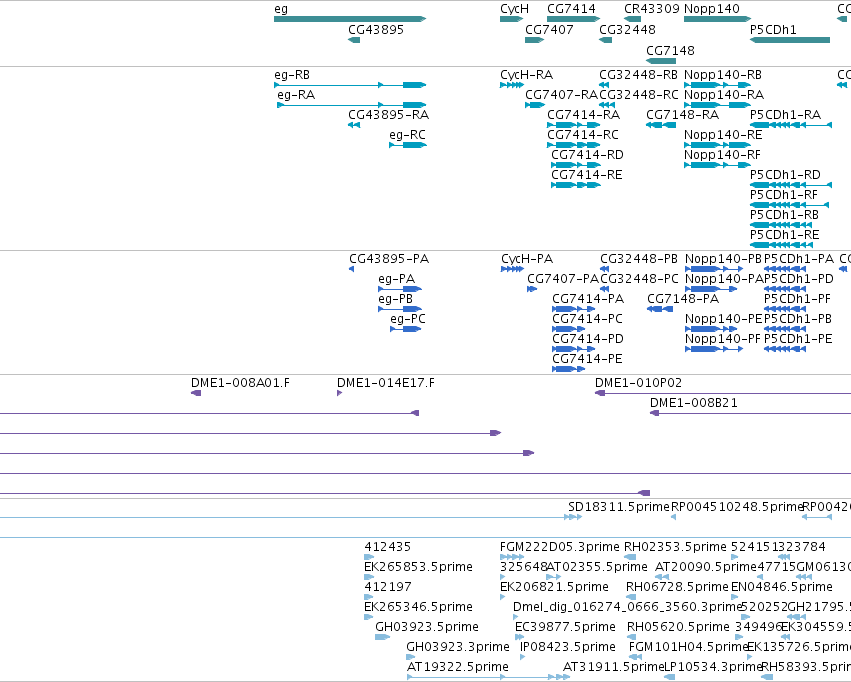
Task: Open transcript CG7414-RD
Action: click(576, 165)
